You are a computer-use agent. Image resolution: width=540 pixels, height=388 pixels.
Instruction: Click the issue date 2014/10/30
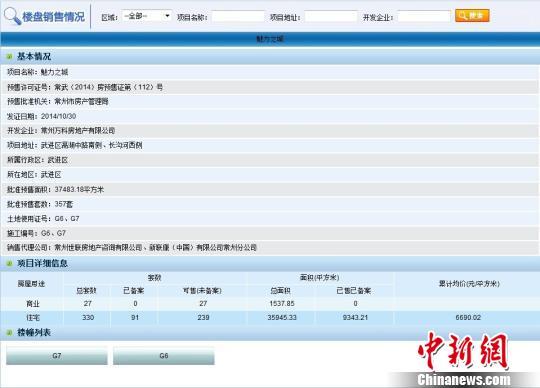coord(59,116)
